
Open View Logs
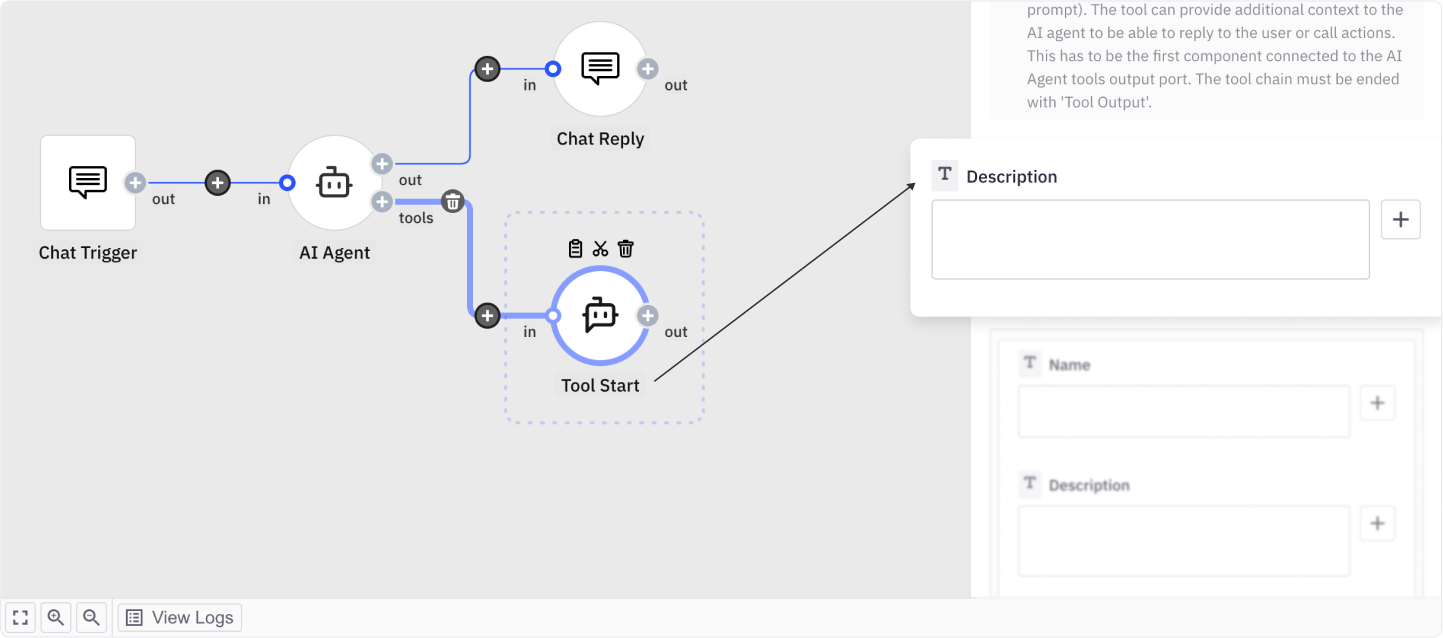[x=180, y=618]
